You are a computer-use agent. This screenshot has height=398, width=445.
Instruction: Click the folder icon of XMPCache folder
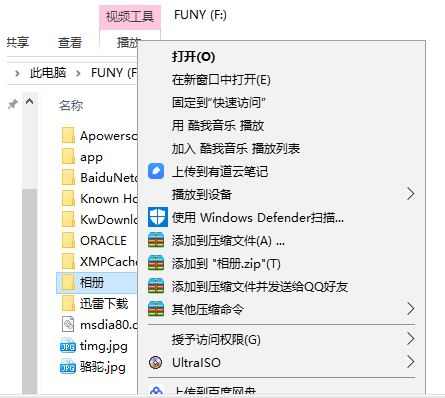(68, 261)
